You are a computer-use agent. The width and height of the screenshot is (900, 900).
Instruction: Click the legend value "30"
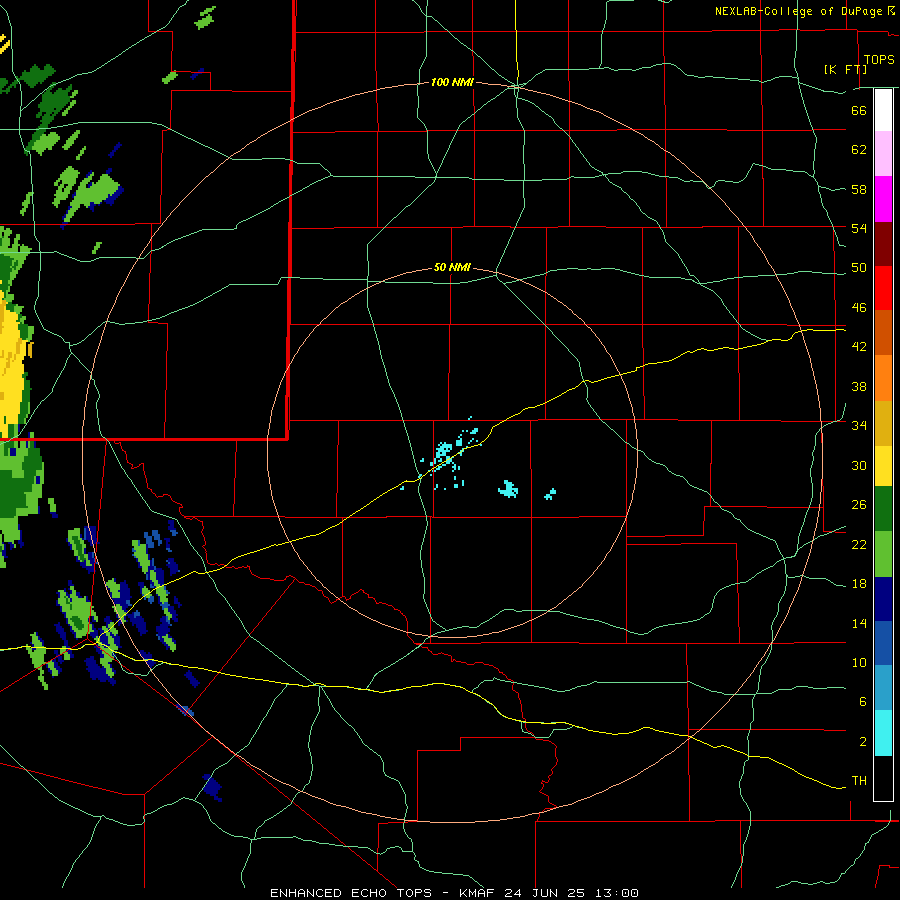coord(859,465)
